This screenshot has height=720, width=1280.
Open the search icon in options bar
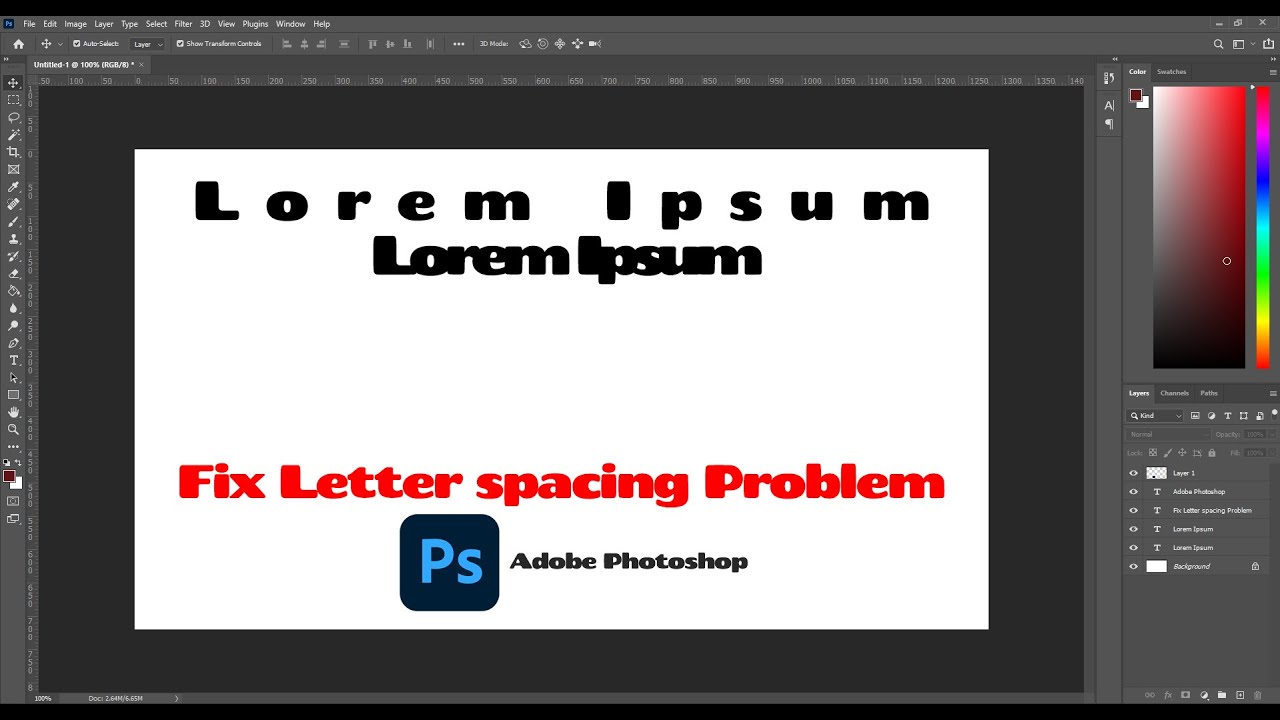pos(1218,44)
